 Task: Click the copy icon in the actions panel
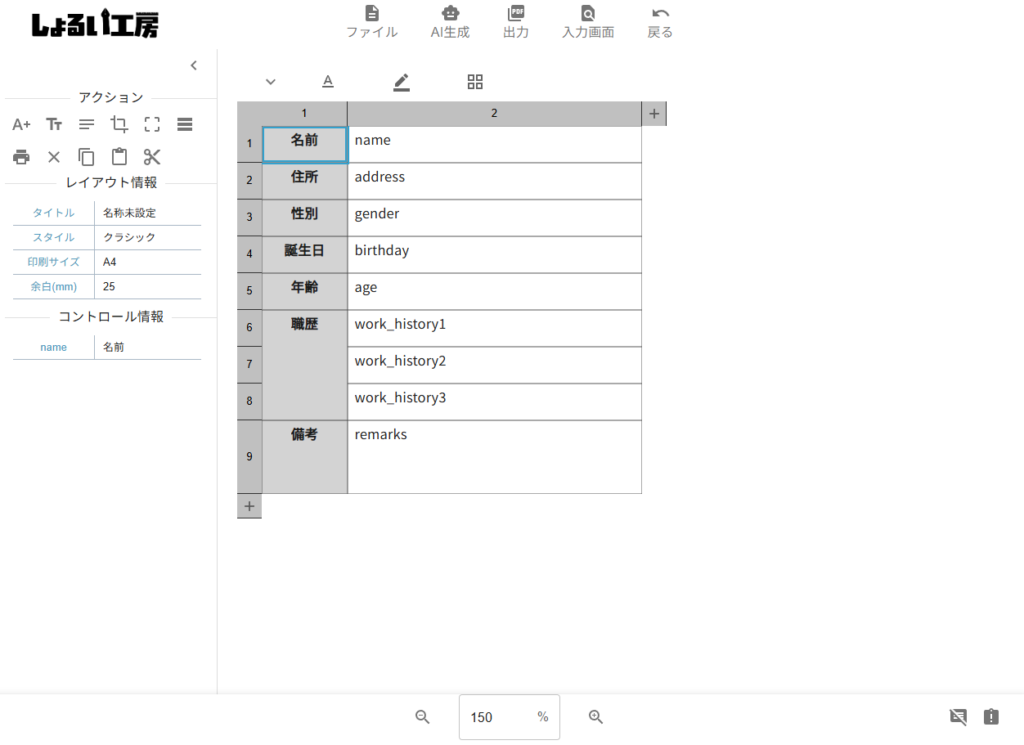tap(87, 157)
